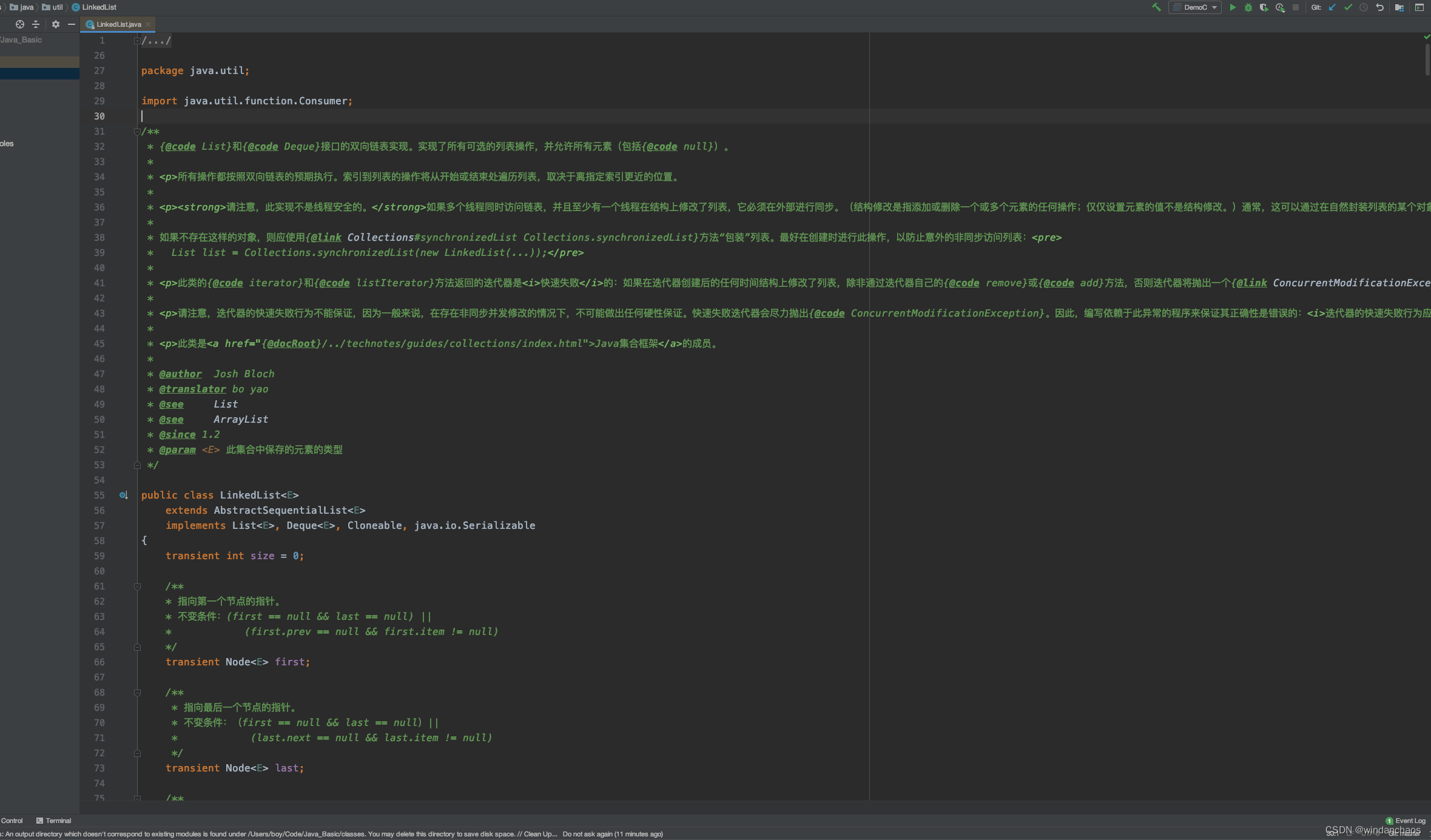Click 'transient int size = 0;' line
Image resolution: width=1431 pixels, height=840 pixels.
point(235,556)
